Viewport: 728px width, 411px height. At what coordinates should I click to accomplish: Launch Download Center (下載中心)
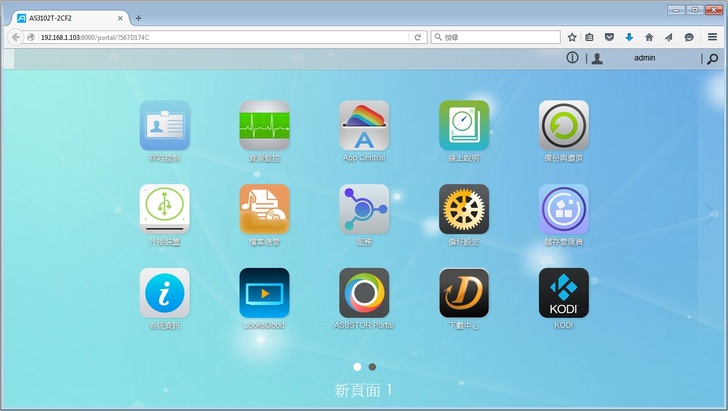464,293
